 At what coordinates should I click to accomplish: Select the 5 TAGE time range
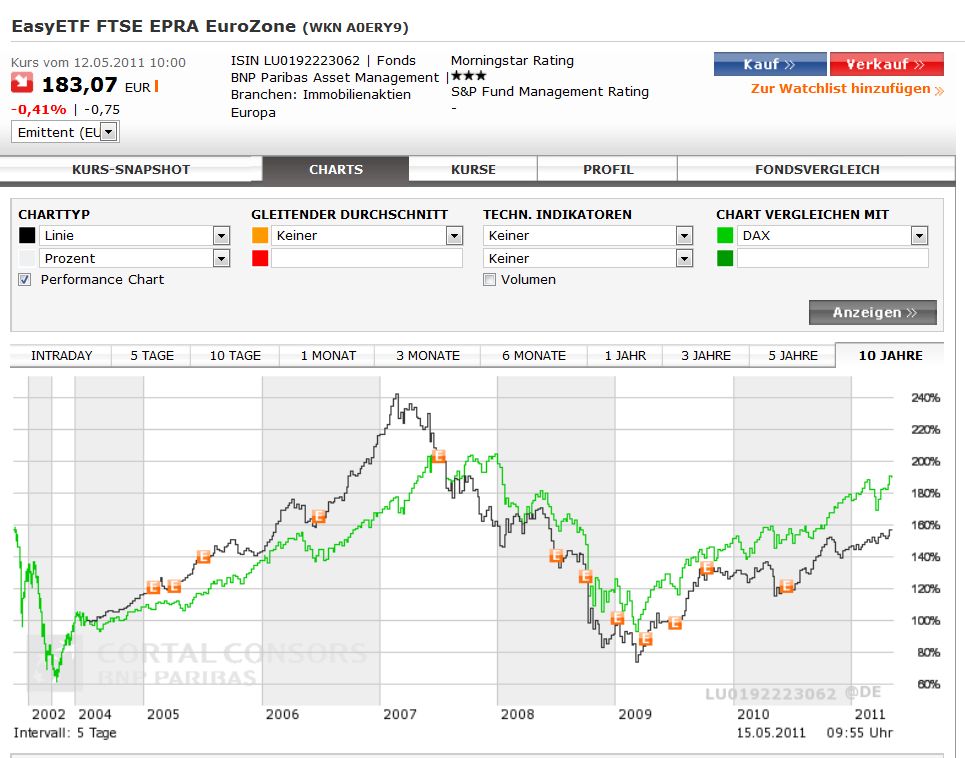click(x=151, y=356)
